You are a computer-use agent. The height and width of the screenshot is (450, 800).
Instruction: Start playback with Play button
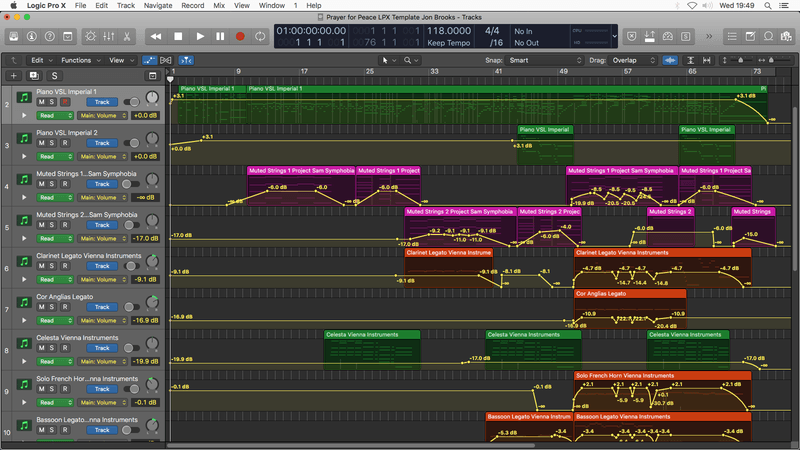pyautogui.click(x=200, y=36)
